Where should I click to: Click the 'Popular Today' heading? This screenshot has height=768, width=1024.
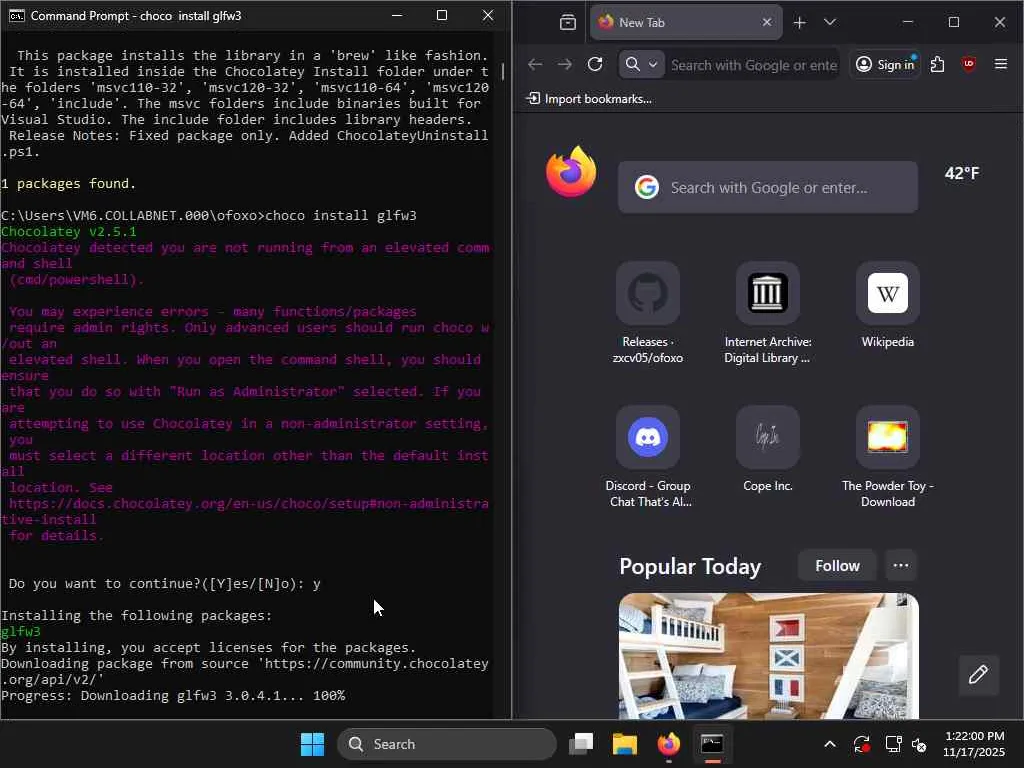coord(690,566)
